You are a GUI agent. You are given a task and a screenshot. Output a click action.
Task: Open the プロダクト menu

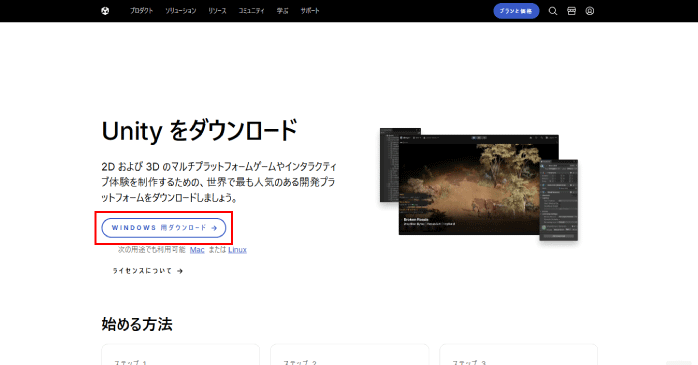click(x=142, y=11)
